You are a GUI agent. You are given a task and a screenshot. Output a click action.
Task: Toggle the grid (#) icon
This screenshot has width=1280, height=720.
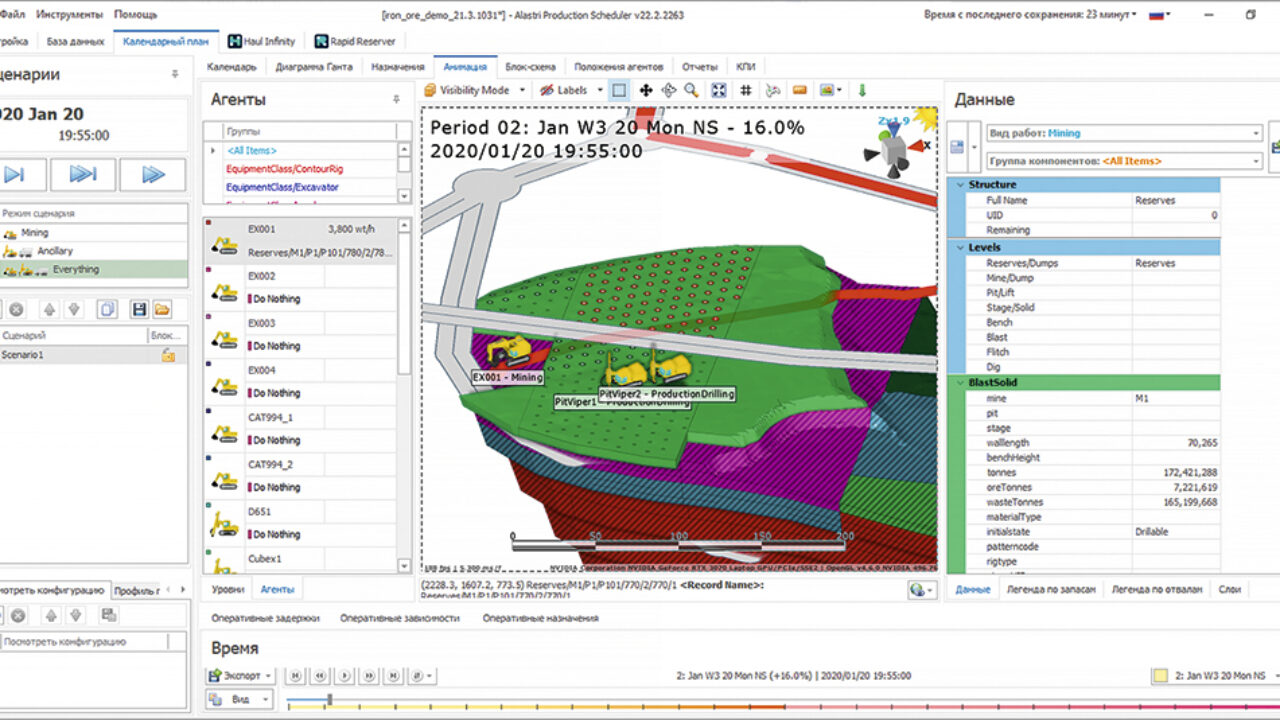pyautogui.click(x=746, y=90)
